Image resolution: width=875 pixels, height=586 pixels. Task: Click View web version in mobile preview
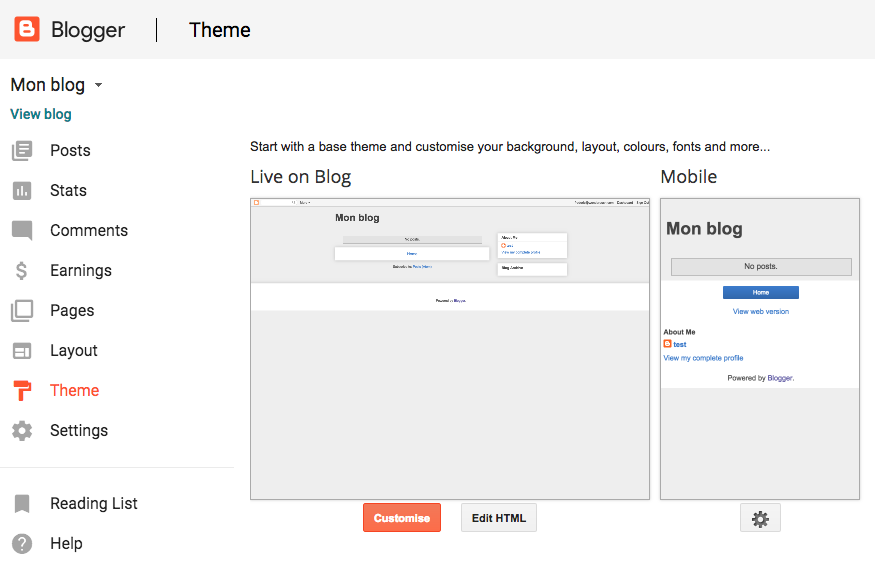tap(761, 311)
